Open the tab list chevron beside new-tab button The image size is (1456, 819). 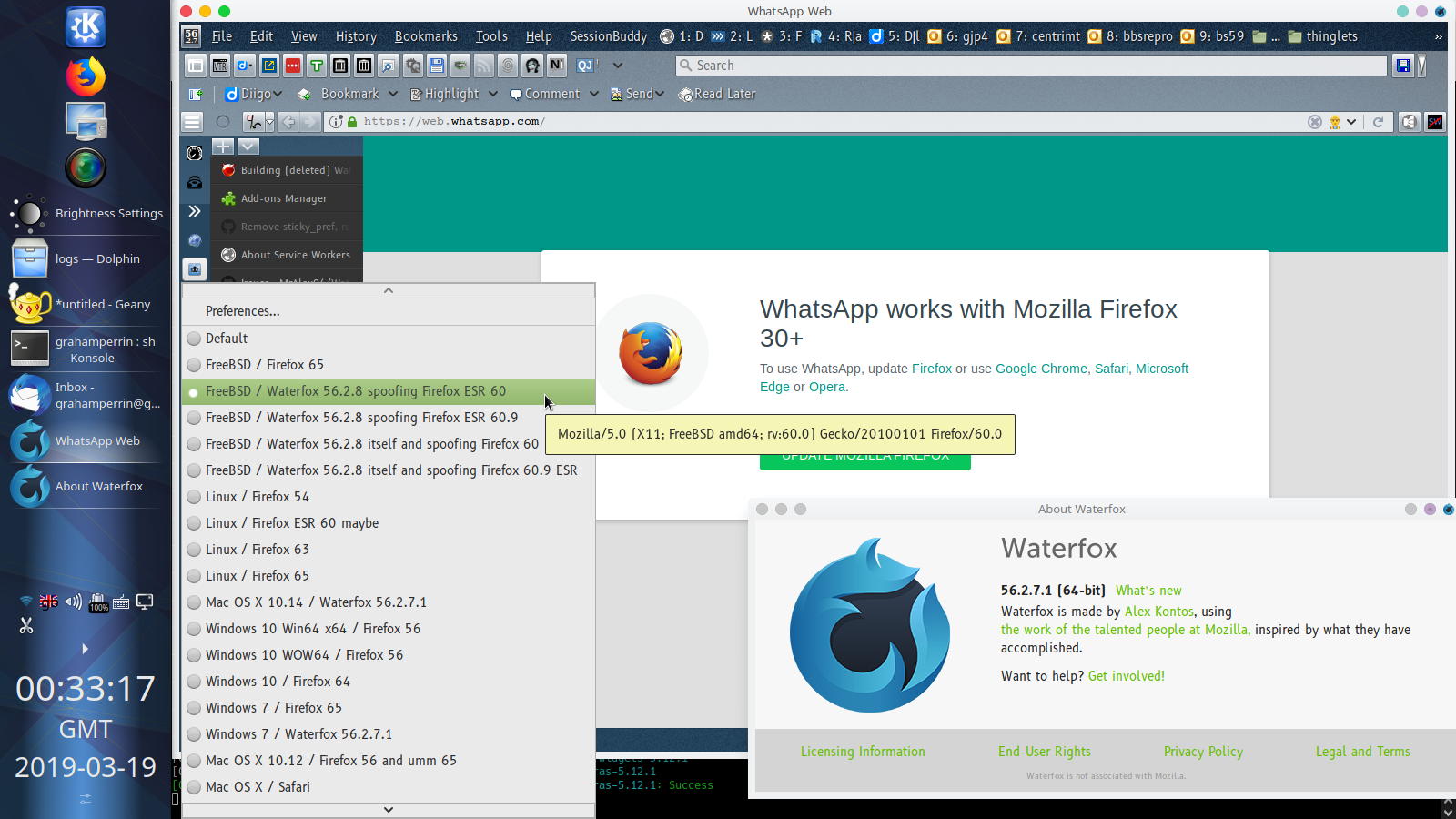click(x=248, y=146)
